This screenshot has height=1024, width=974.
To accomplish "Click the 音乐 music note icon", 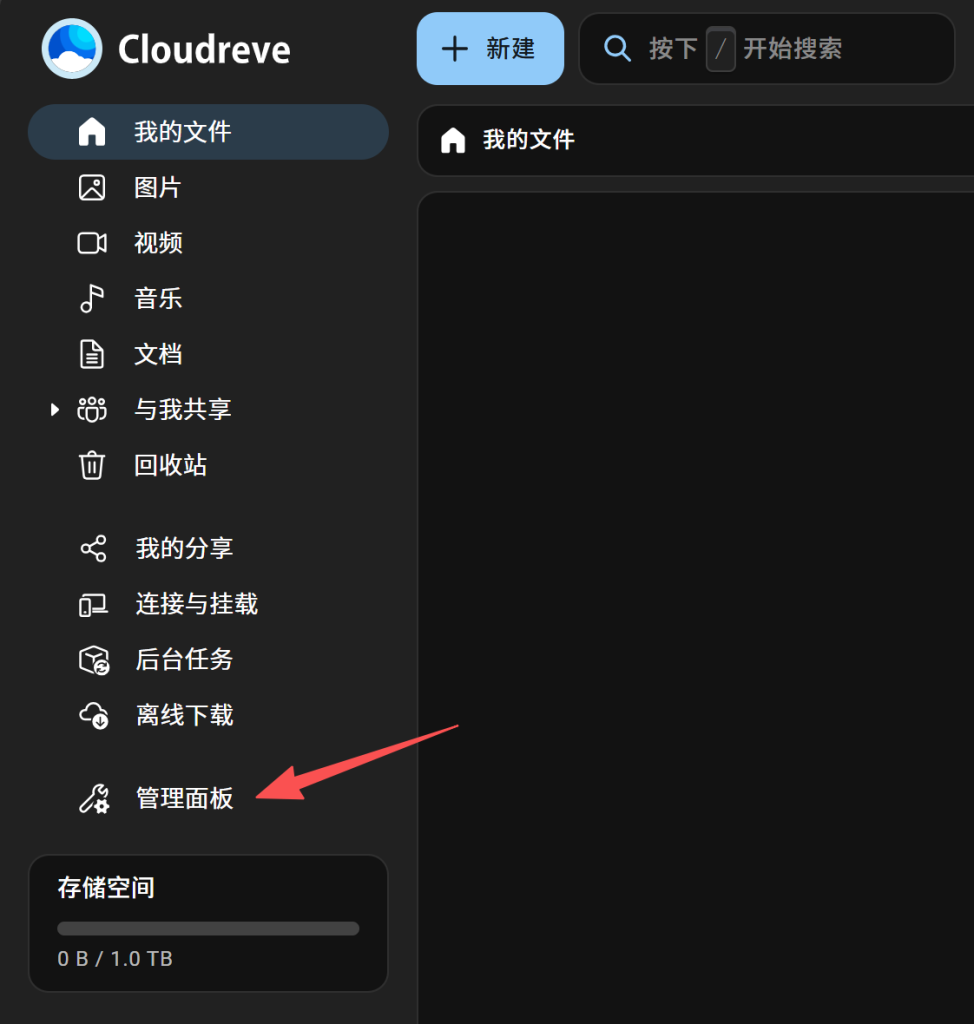I will point(92,299).
